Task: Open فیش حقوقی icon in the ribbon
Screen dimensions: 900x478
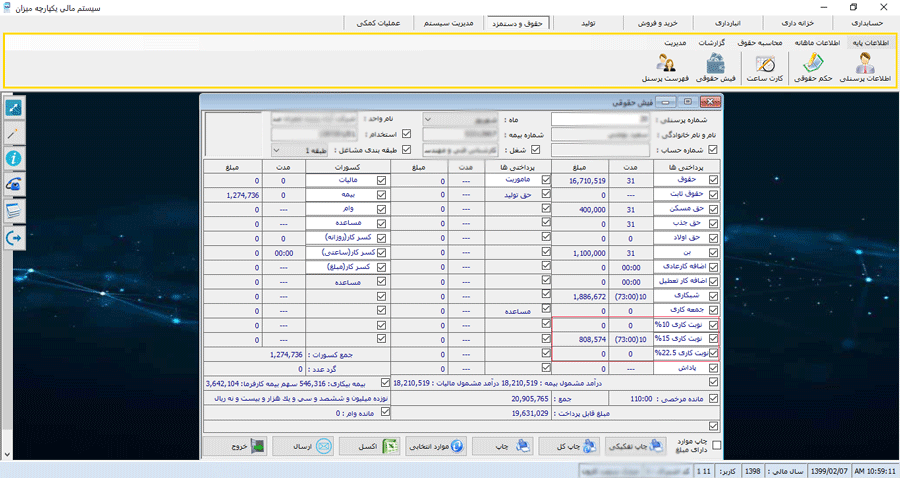Action: (x=715, y=68)
